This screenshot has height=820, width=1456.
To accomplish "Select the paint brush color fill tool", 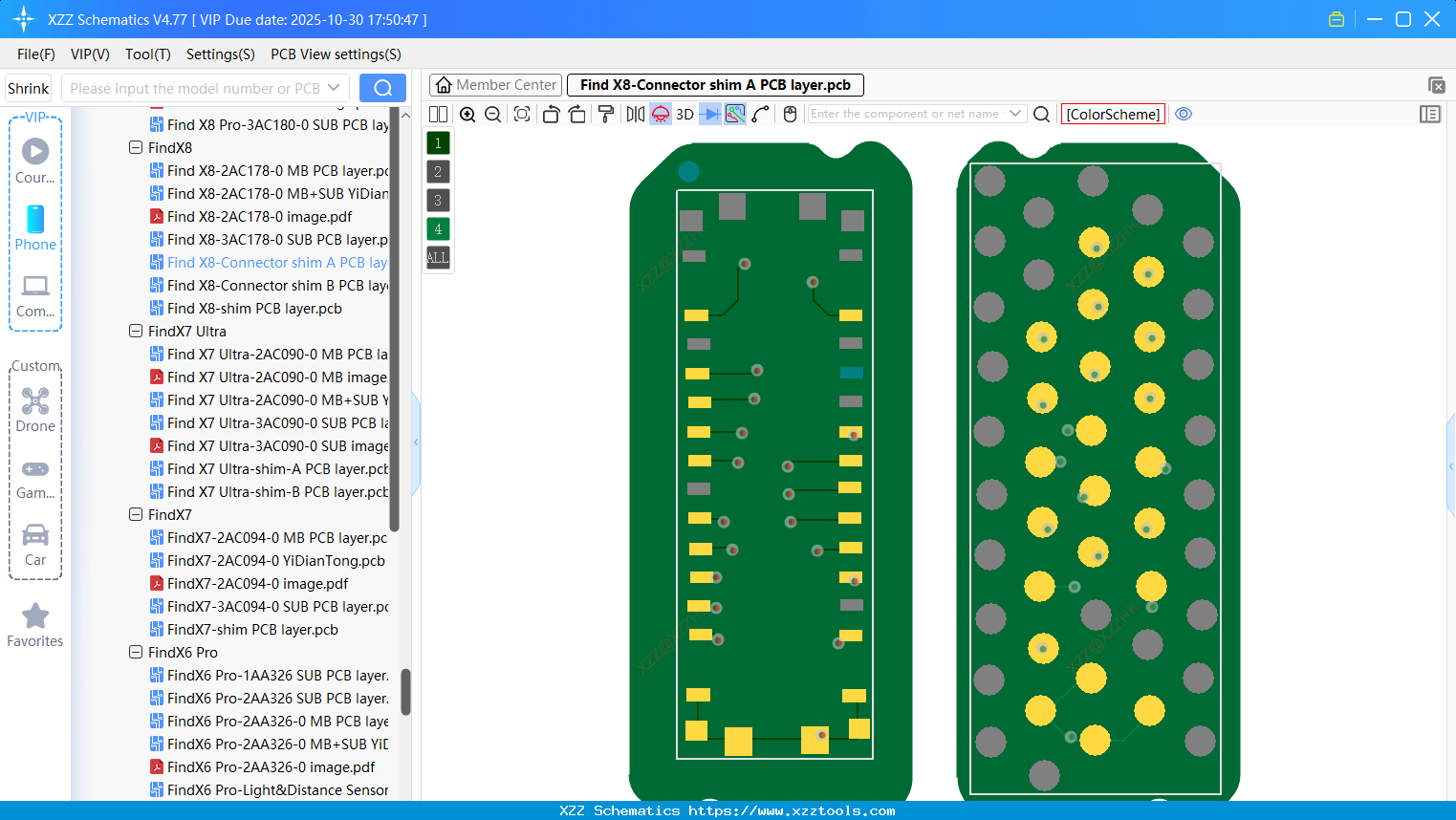I will (x=606, y=114).
